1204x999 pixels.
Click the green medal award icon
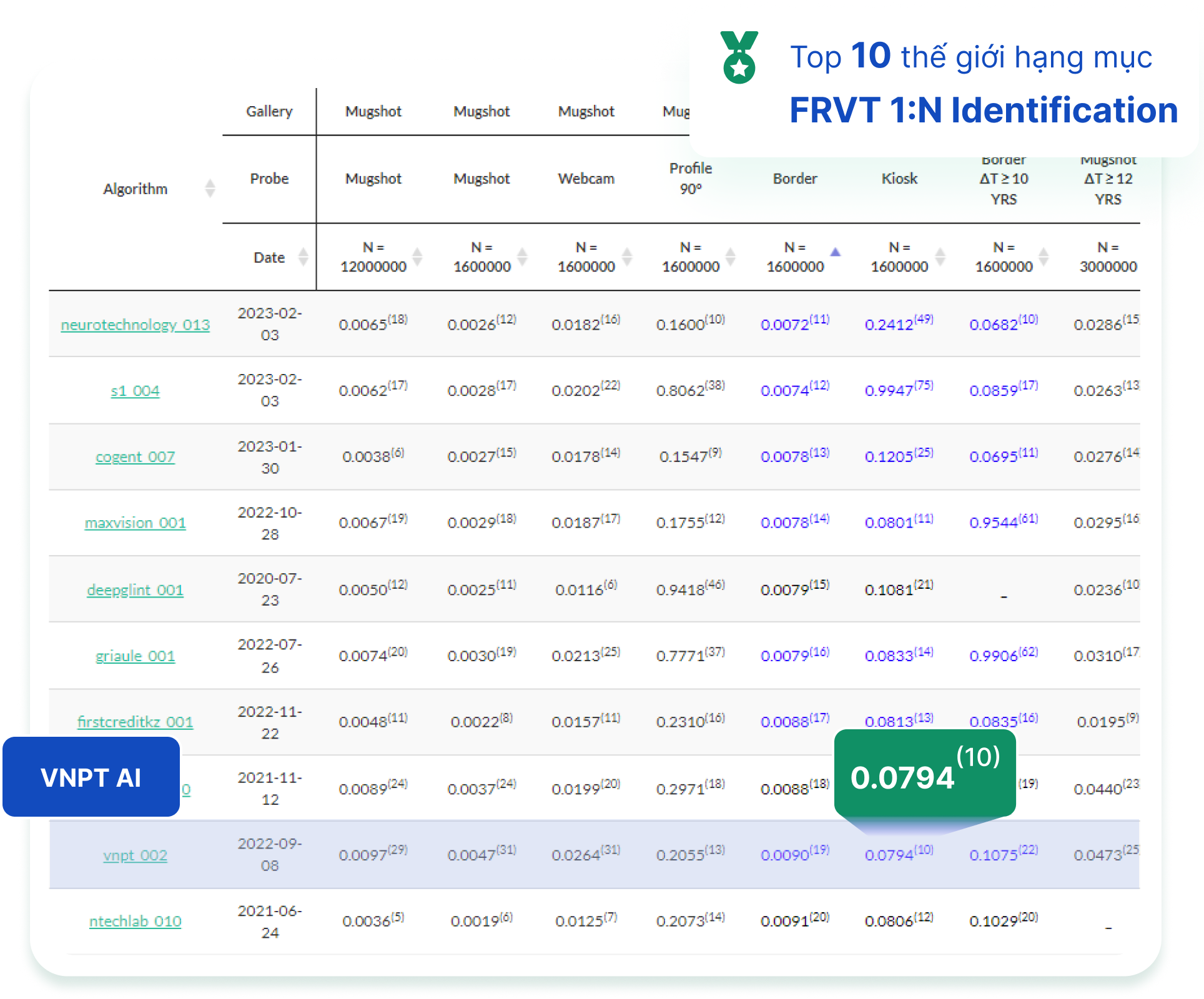739,57
